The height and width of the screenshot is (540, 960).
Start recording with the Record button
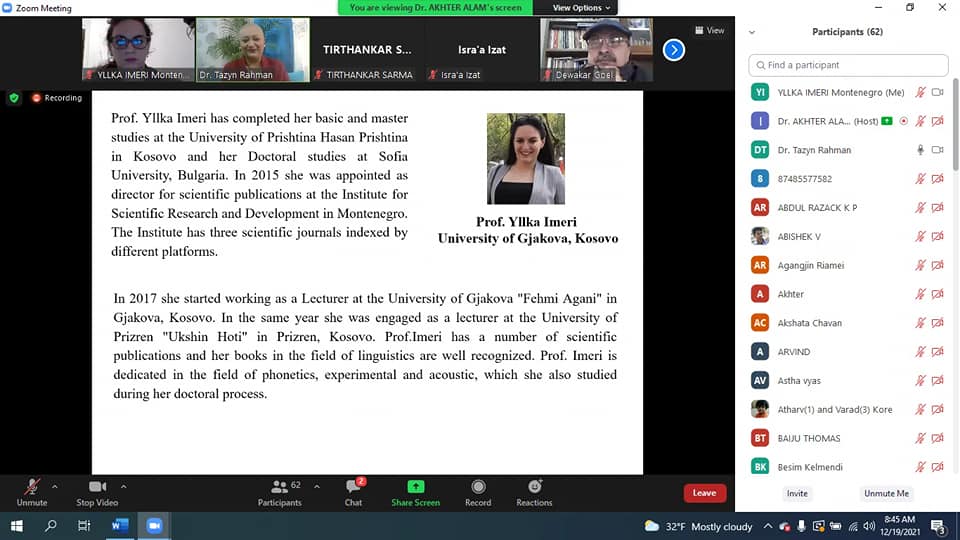478,492
